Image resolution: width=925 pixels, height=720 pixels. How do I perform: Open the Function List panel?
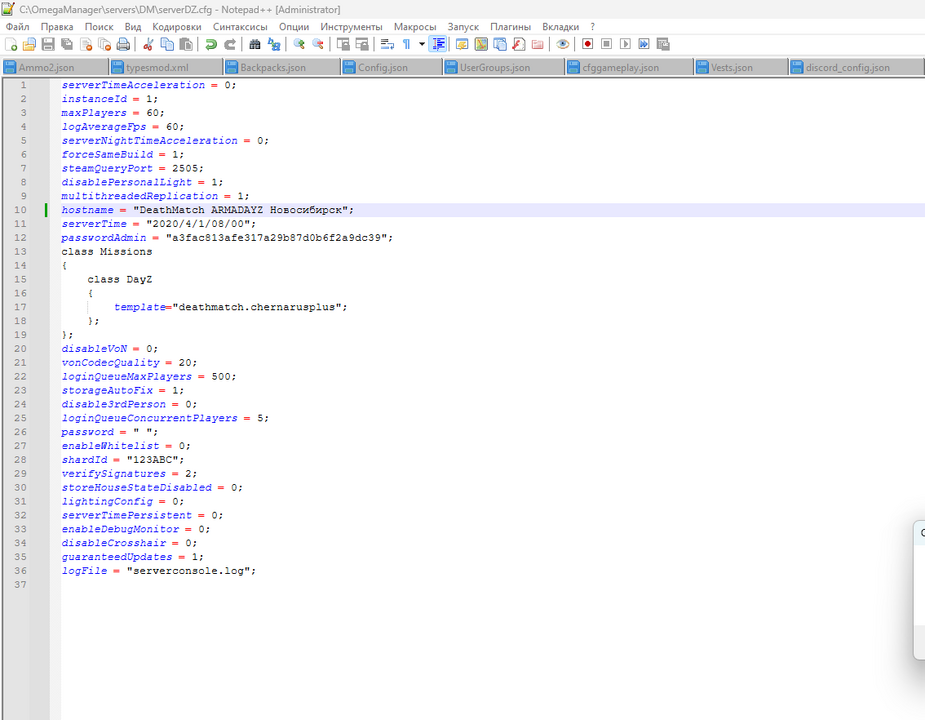click(519, 44)
